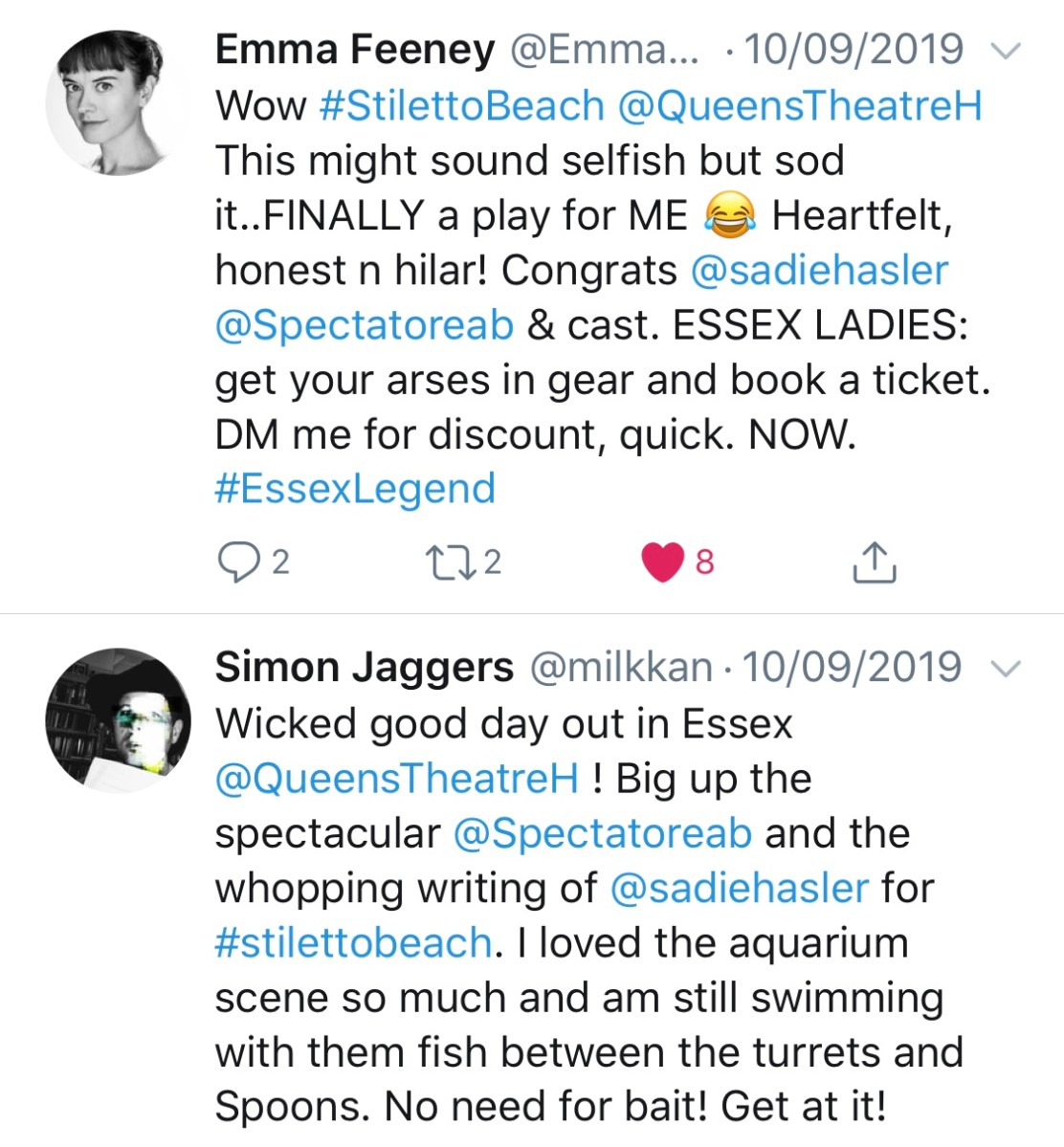This screenshot has height=1147, width=1064.
Task: Open @QueensTheatreH mention in Simon's tweet
Action: pos(397,779)
